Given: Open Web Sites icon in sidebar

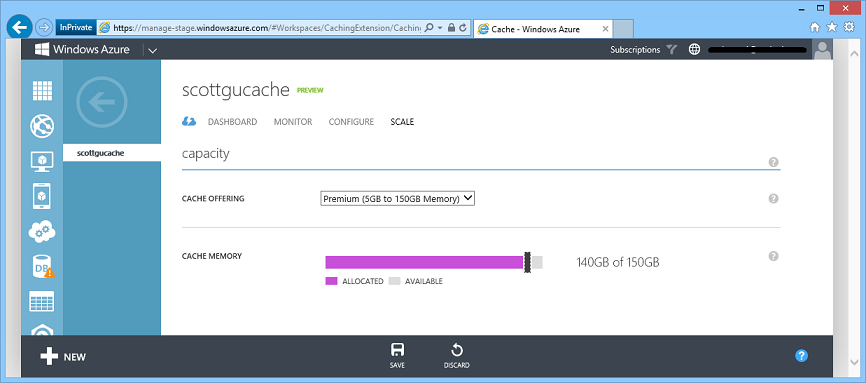Looking at the screenshot, I should click(42, 125).
